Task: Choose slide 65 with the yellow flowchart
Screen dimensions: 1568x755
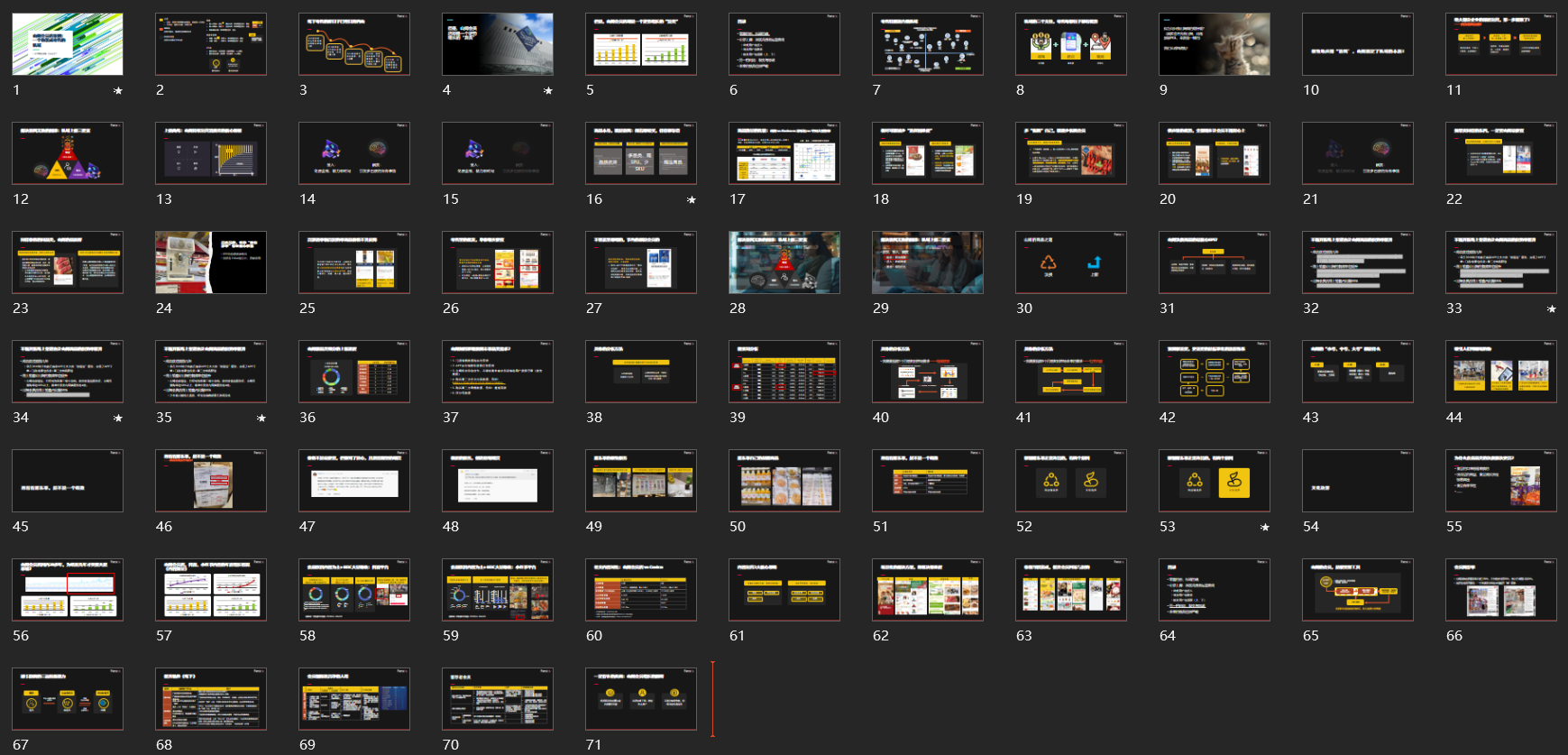Action: 1357,590
